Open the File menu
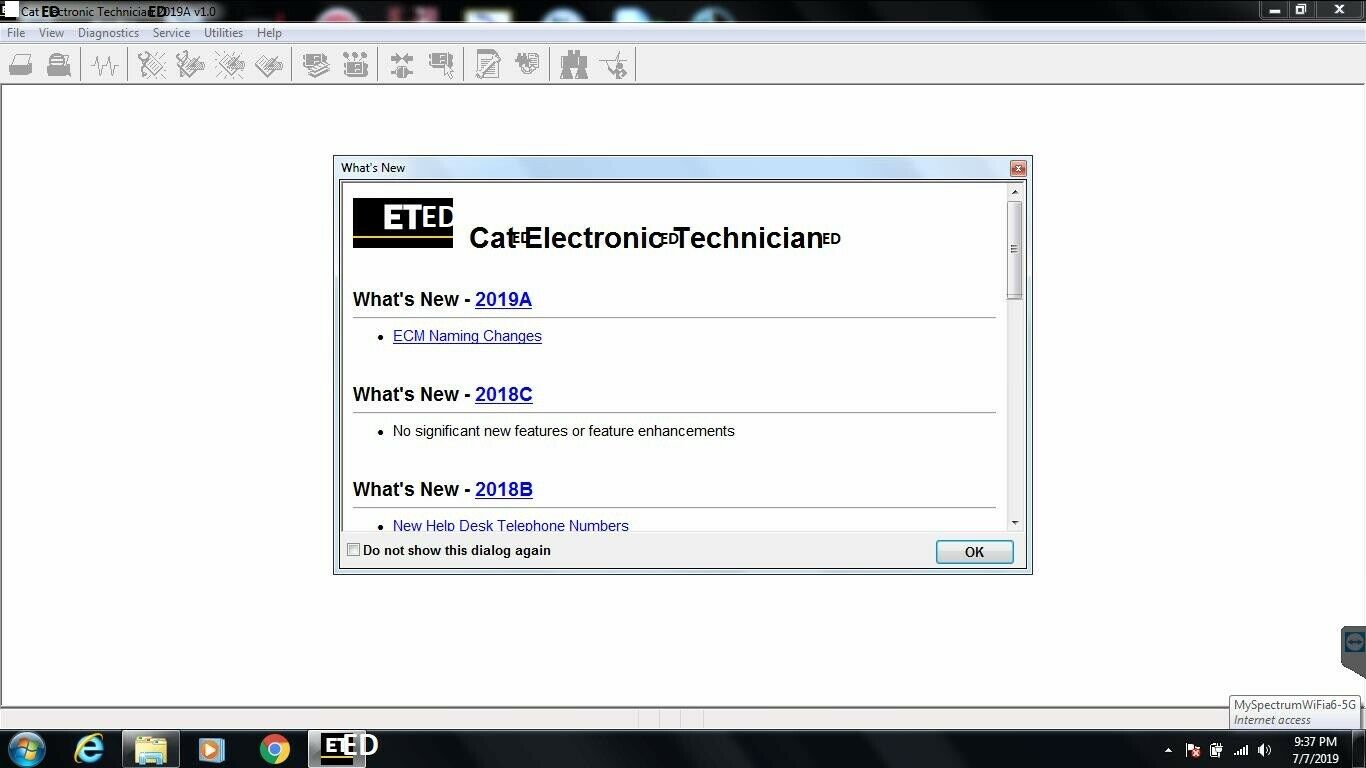Viewport: 1366px width, 768px height. (16, 33)
